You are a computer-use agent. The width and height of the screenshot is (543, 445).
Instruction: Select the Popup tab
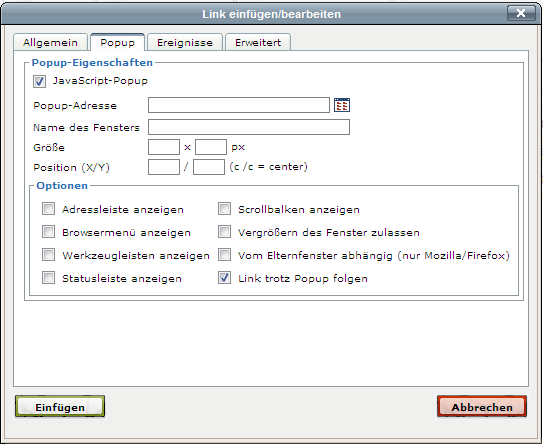pyautogui.click(x=117, y=42)
